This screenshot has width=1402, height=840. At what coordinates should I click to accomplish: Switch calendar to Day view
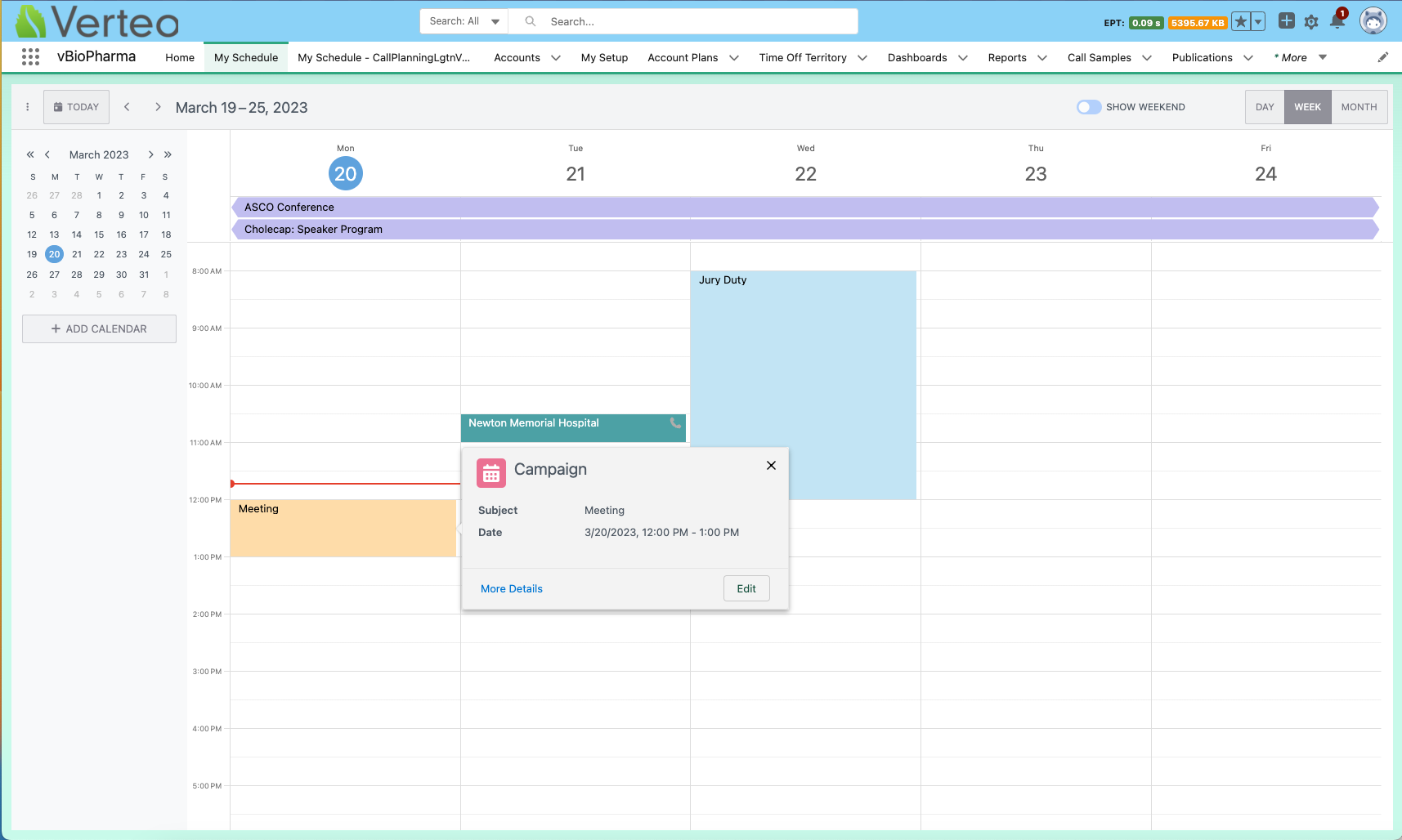click(1264, 107)
